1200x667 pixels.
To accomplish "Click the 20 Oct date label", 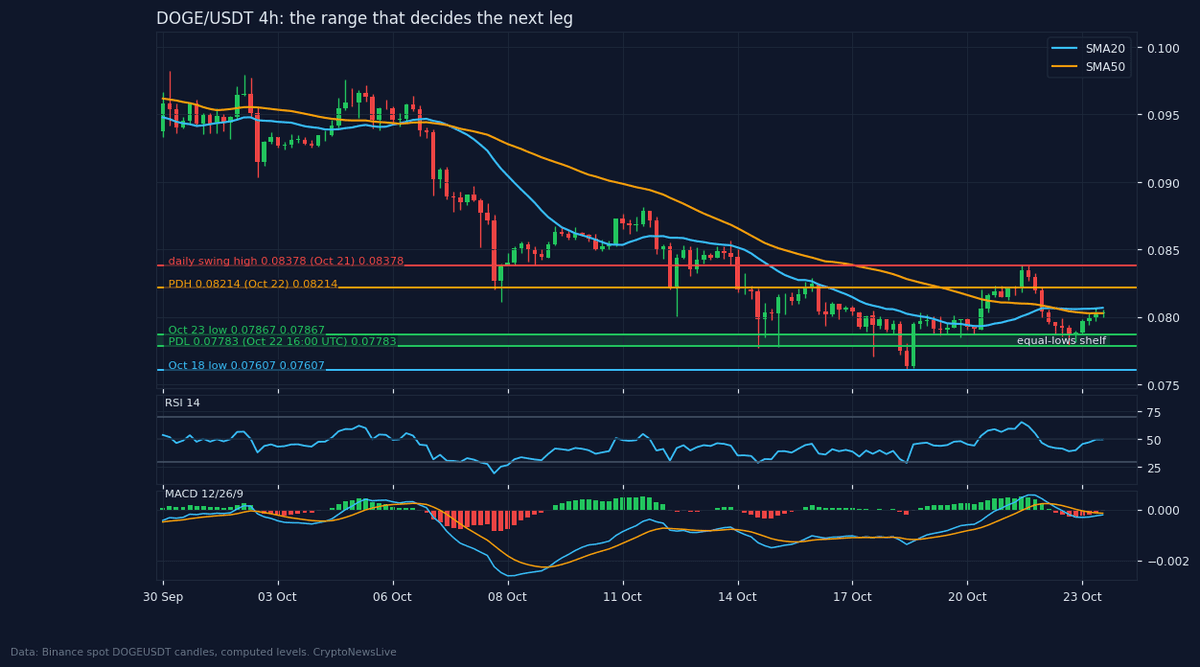I will click(x=967, y=597).
